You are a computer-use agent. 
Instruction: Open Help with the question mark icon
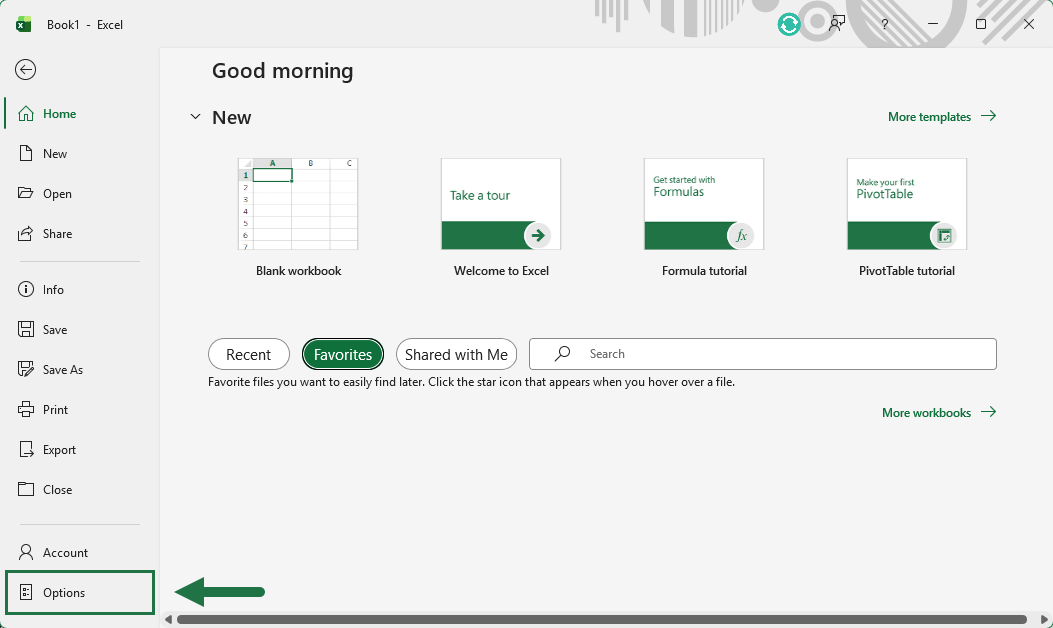[884, 24]
